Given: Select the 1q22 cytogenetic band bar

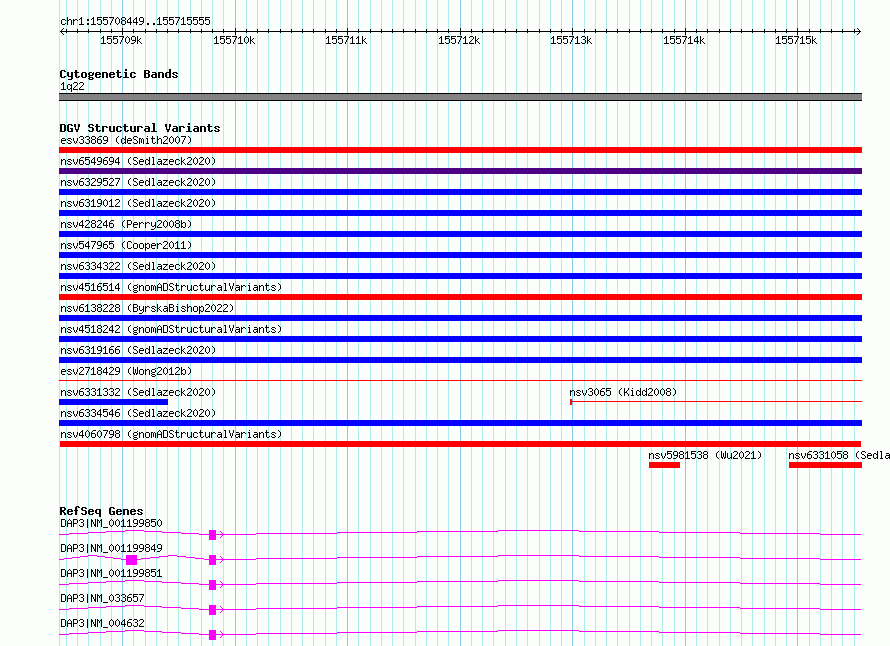Looking at the screenshot, I should [460, 97].
